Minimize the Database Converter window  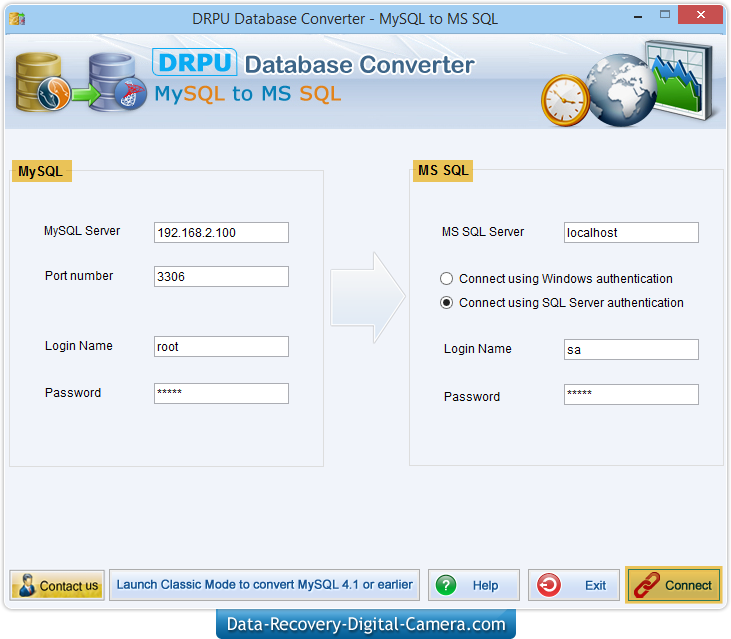[x=638, y=17]
